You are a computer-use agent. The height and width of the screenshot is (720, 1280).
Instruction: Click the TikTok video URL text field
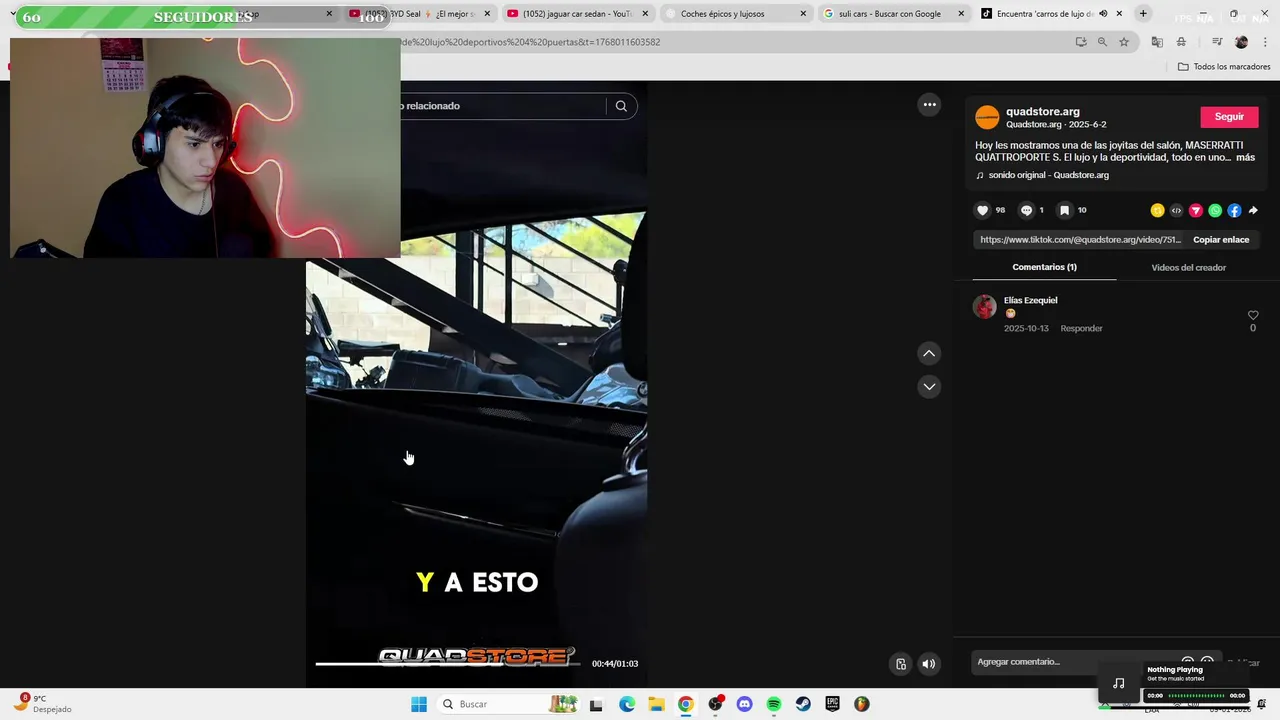(1080, 240)
